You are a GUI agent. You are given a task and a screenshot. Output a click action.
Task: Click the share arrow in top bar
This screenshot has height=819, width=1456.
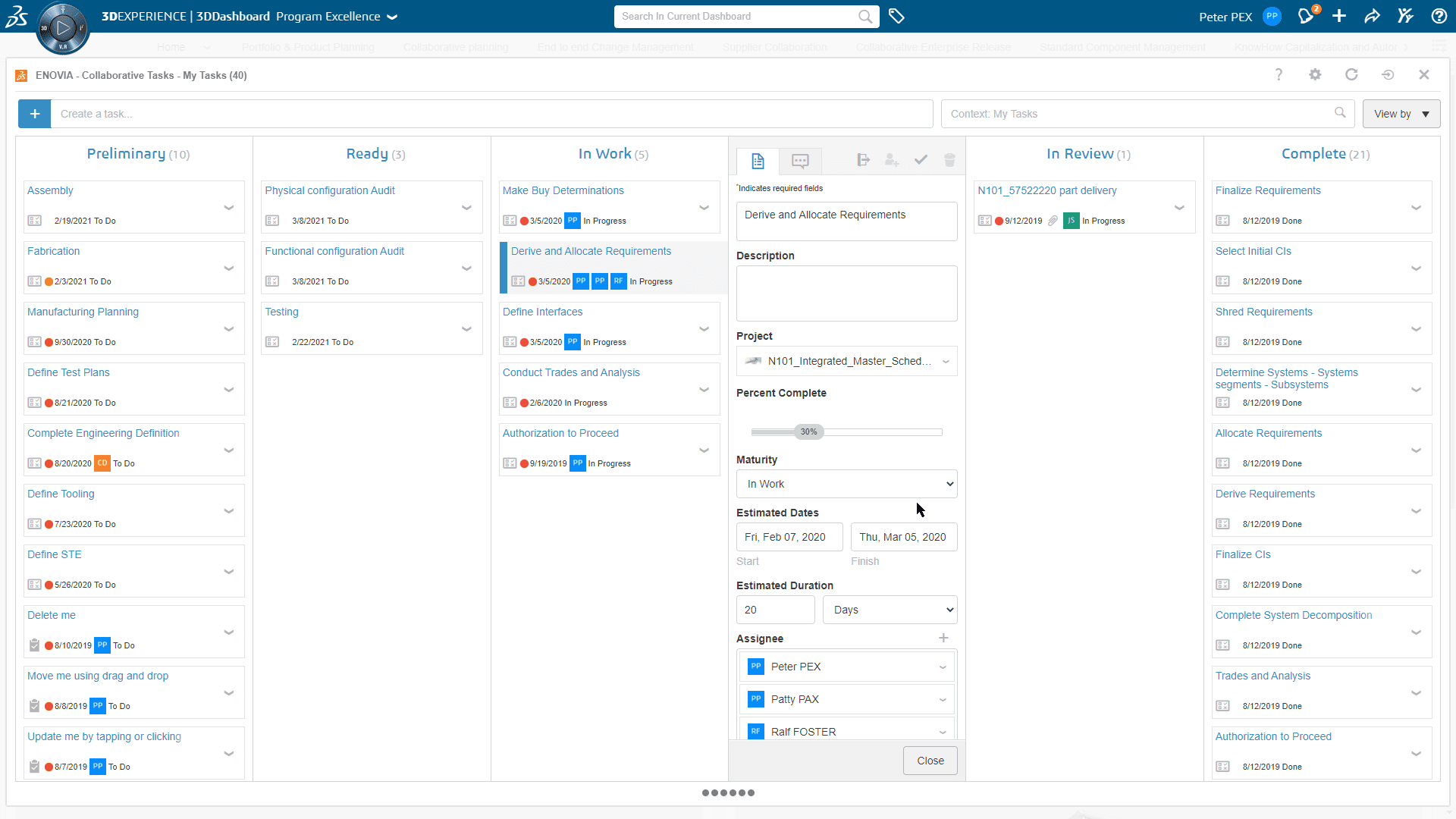[1372, 17]
